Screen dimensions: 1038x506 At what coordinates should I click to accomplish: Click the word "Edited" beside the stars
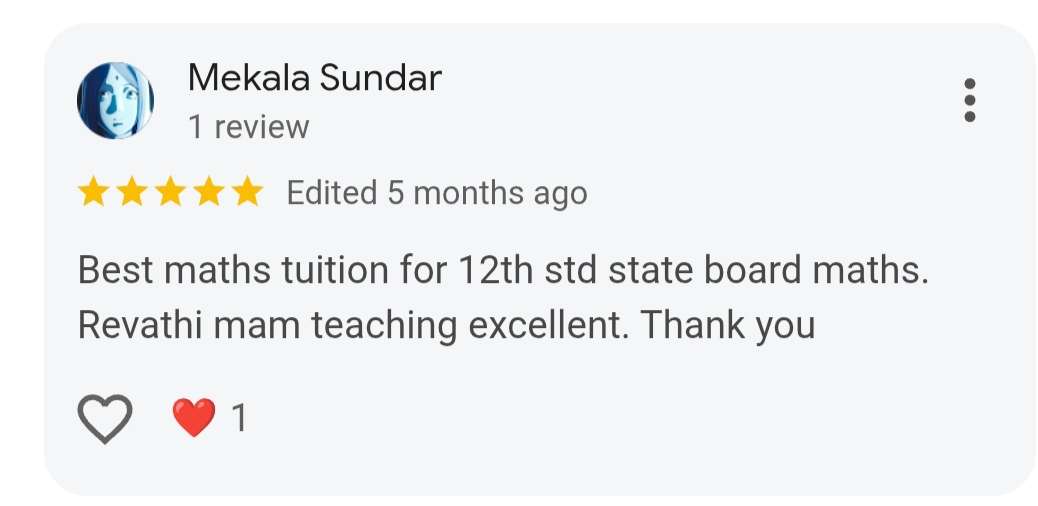[332, 192]
